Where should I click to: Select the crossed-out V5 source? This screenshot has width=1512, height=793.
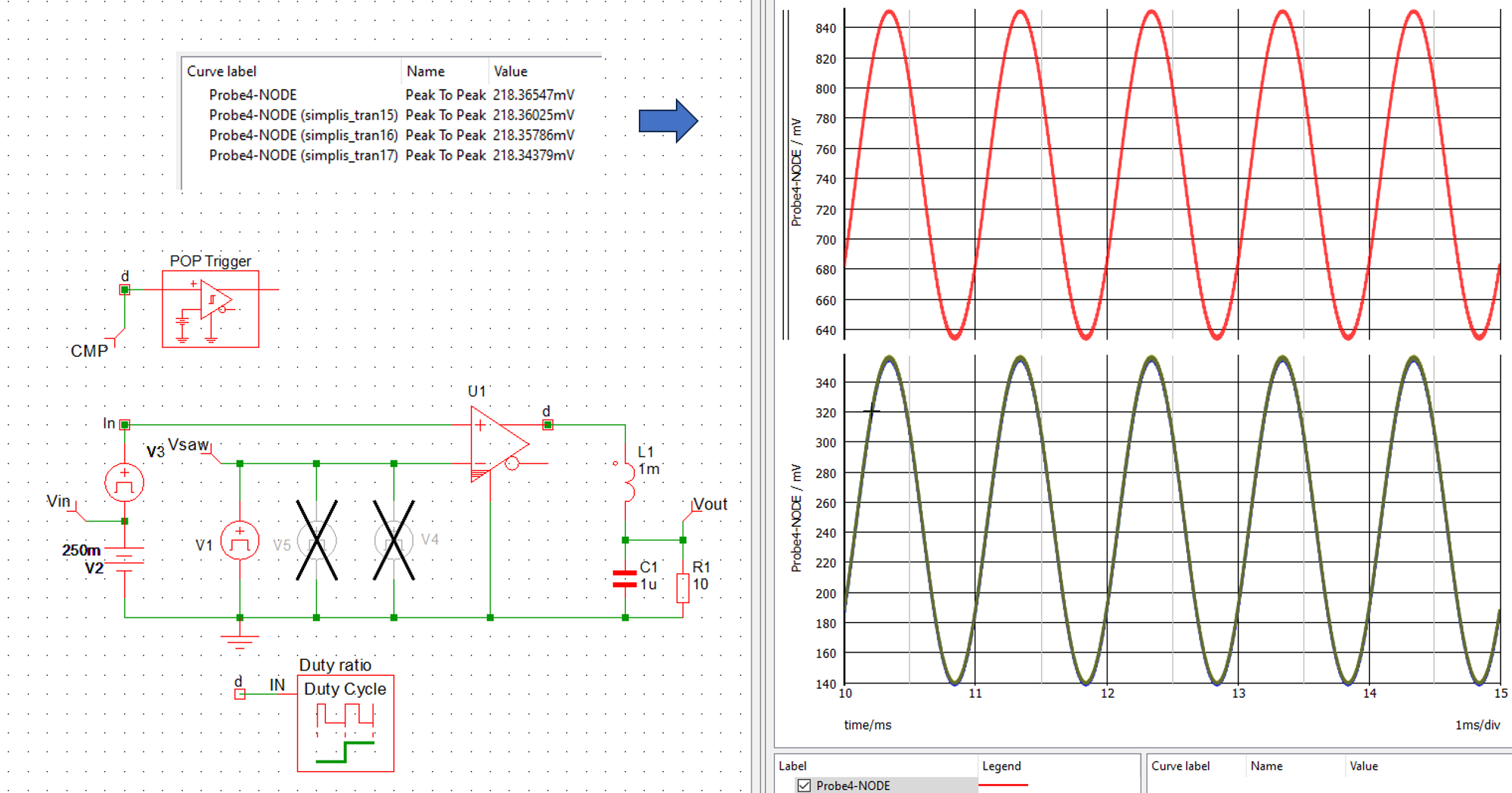coord(317,541)
